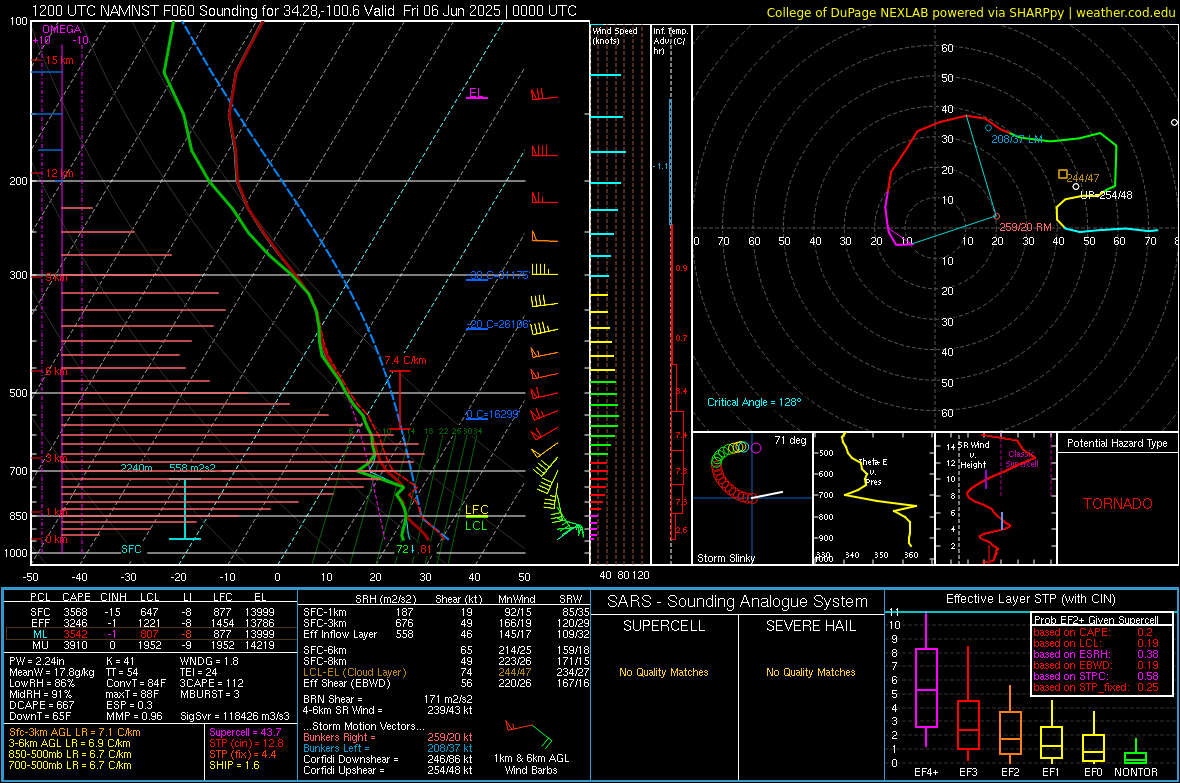Click the SRH (m2/s2) column header
Viewport: 1180px width, 783px height.
tap(387, 599)
